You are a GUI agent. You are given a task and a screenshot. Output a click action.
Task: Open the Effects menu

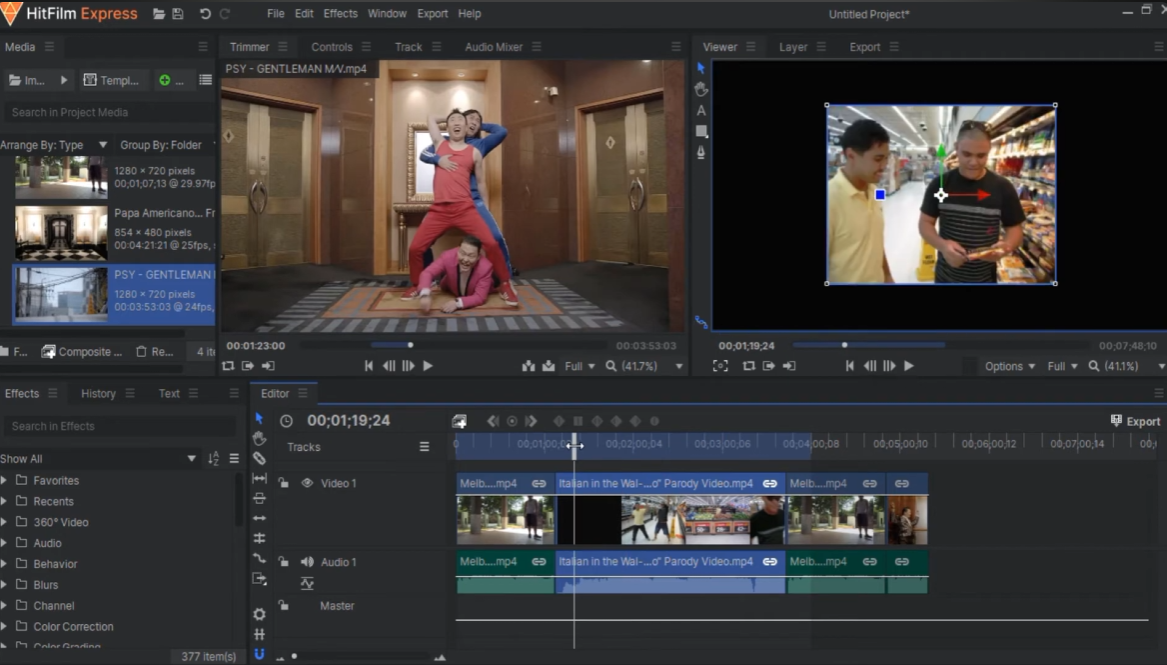click(340, 13)
